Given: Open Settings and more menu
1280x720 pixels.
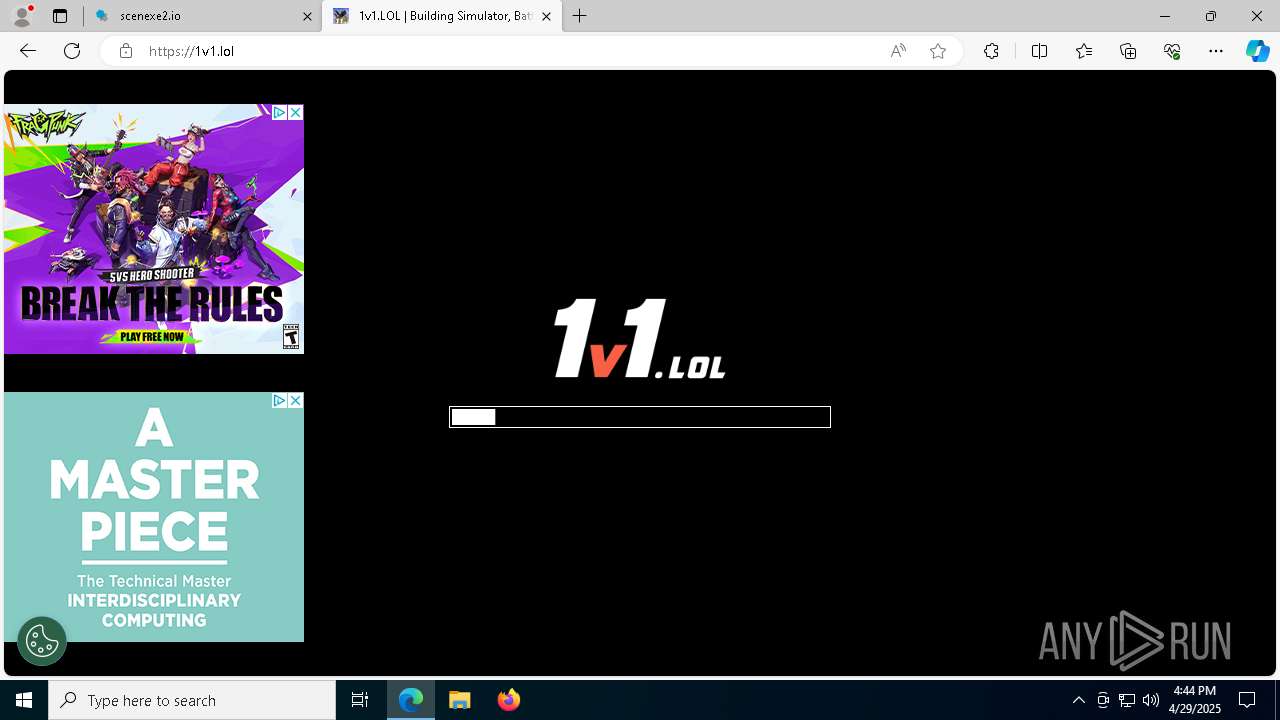Looking at the screenshot, I should (x=1216, y=51).
